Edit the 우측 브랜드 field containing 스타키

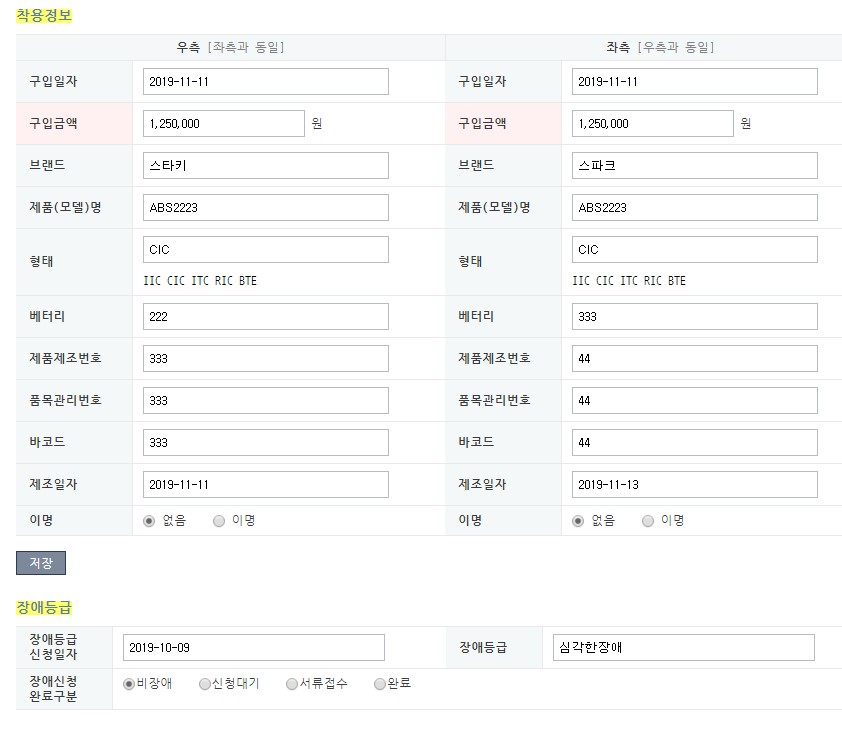(x=265, y=166)
